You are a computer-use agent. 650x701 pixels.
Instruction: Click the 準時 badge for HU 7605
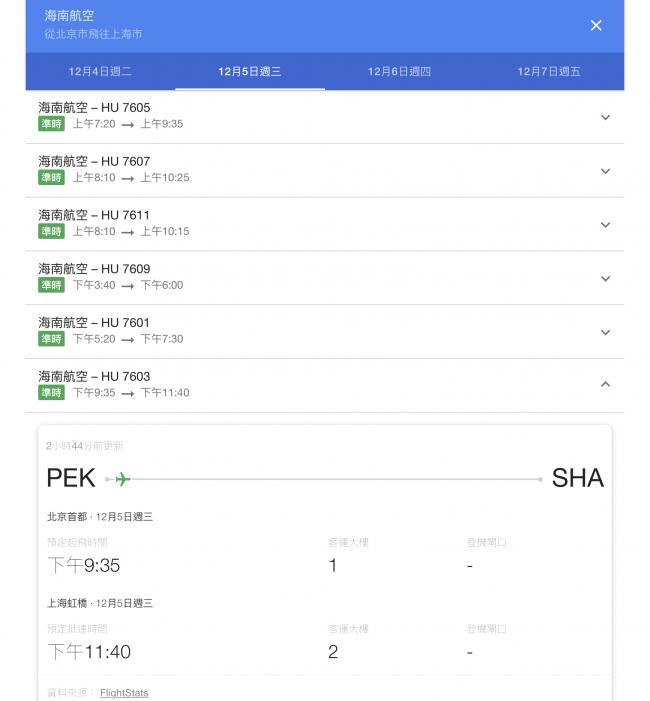coord(51,124)
